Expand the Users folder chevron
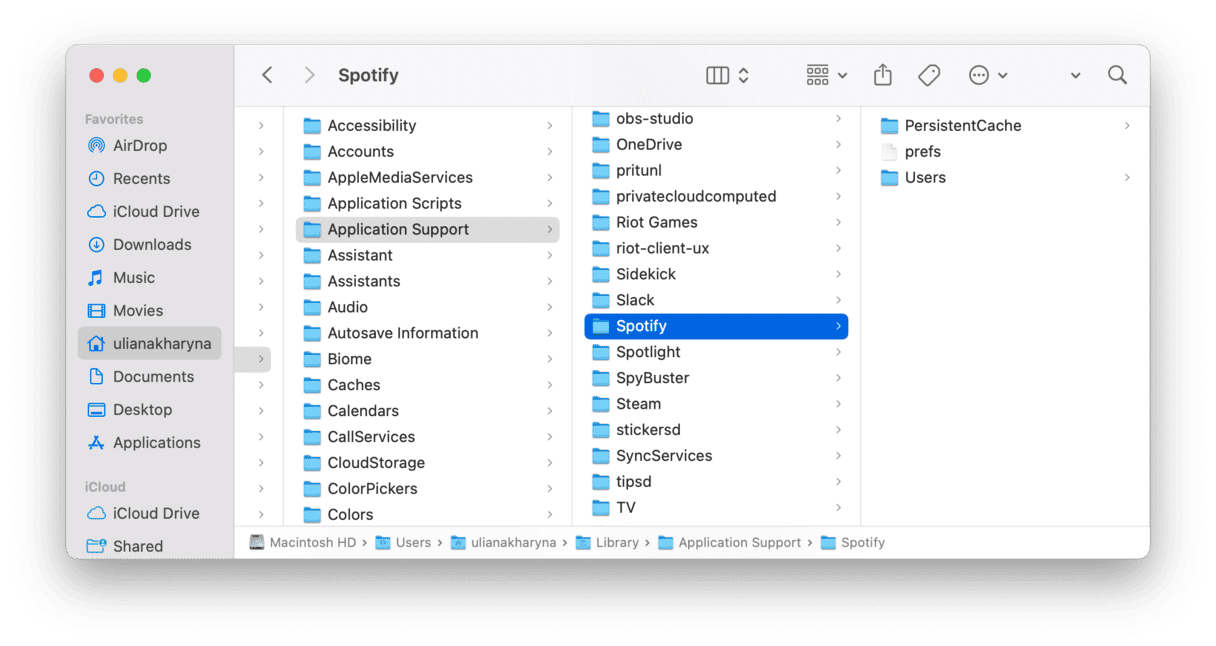1216x646 pixels. tap(1127, 177)
